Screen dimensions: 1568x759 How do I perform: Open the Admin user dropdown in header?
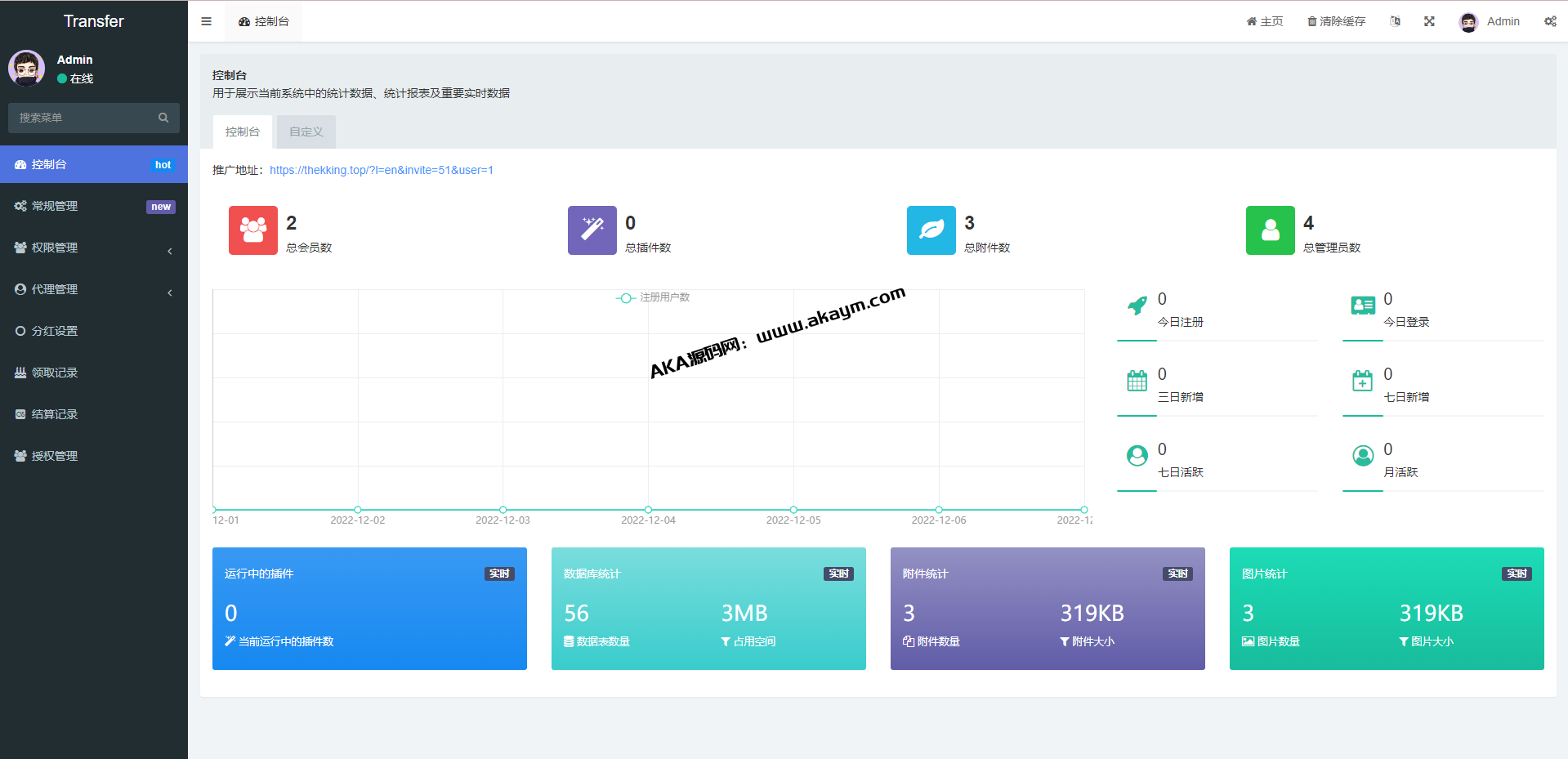(1490, 21)
